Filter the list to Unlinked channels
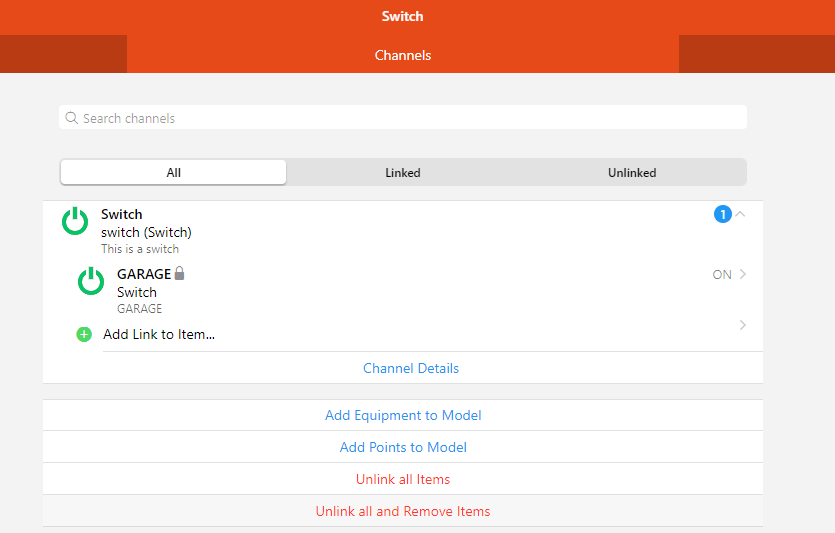This screenshot has height=533, width=835. click(x=632, y=173)
